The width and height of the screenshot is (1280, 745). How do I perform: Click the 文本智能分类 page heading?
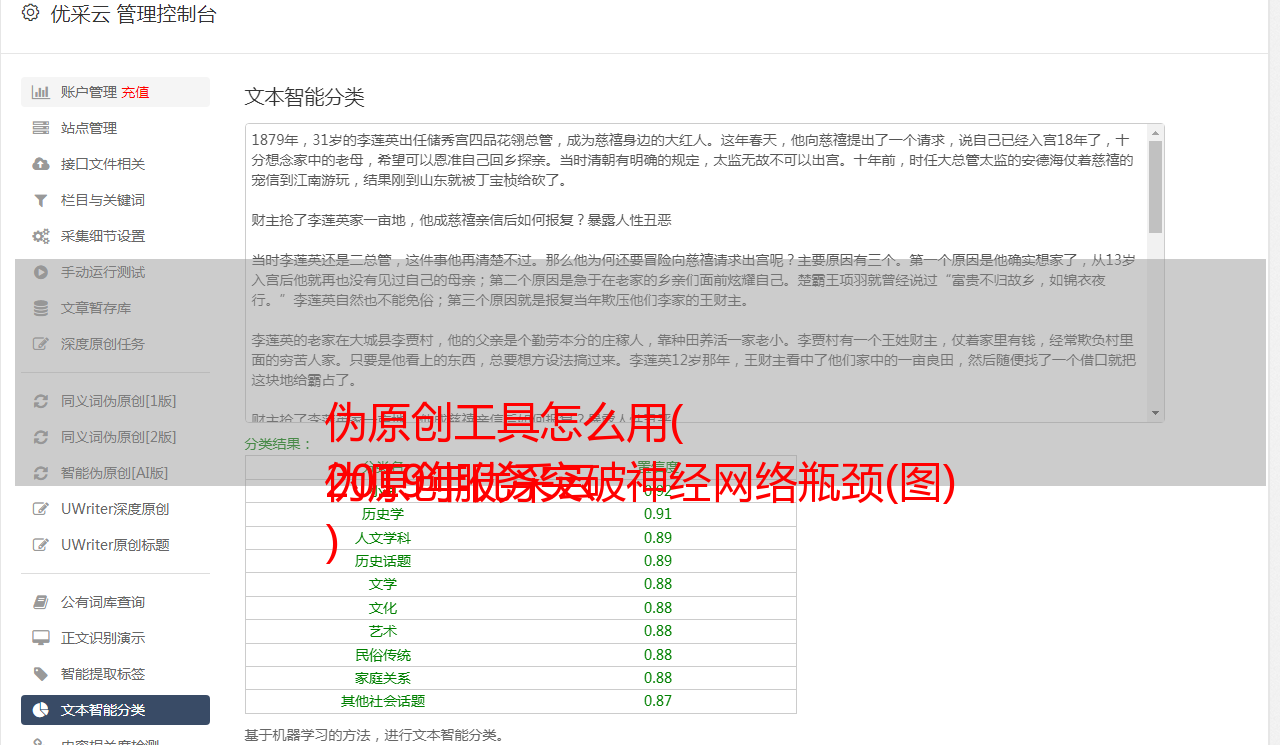click(x=304, y=97)
